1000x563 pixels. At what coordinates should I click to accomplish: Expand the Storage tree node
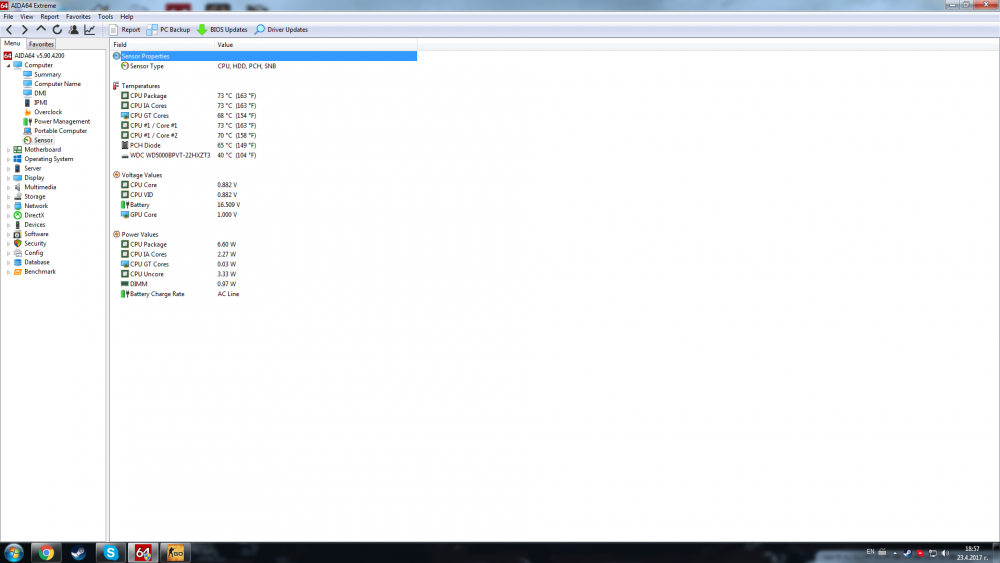pos(8,197)
